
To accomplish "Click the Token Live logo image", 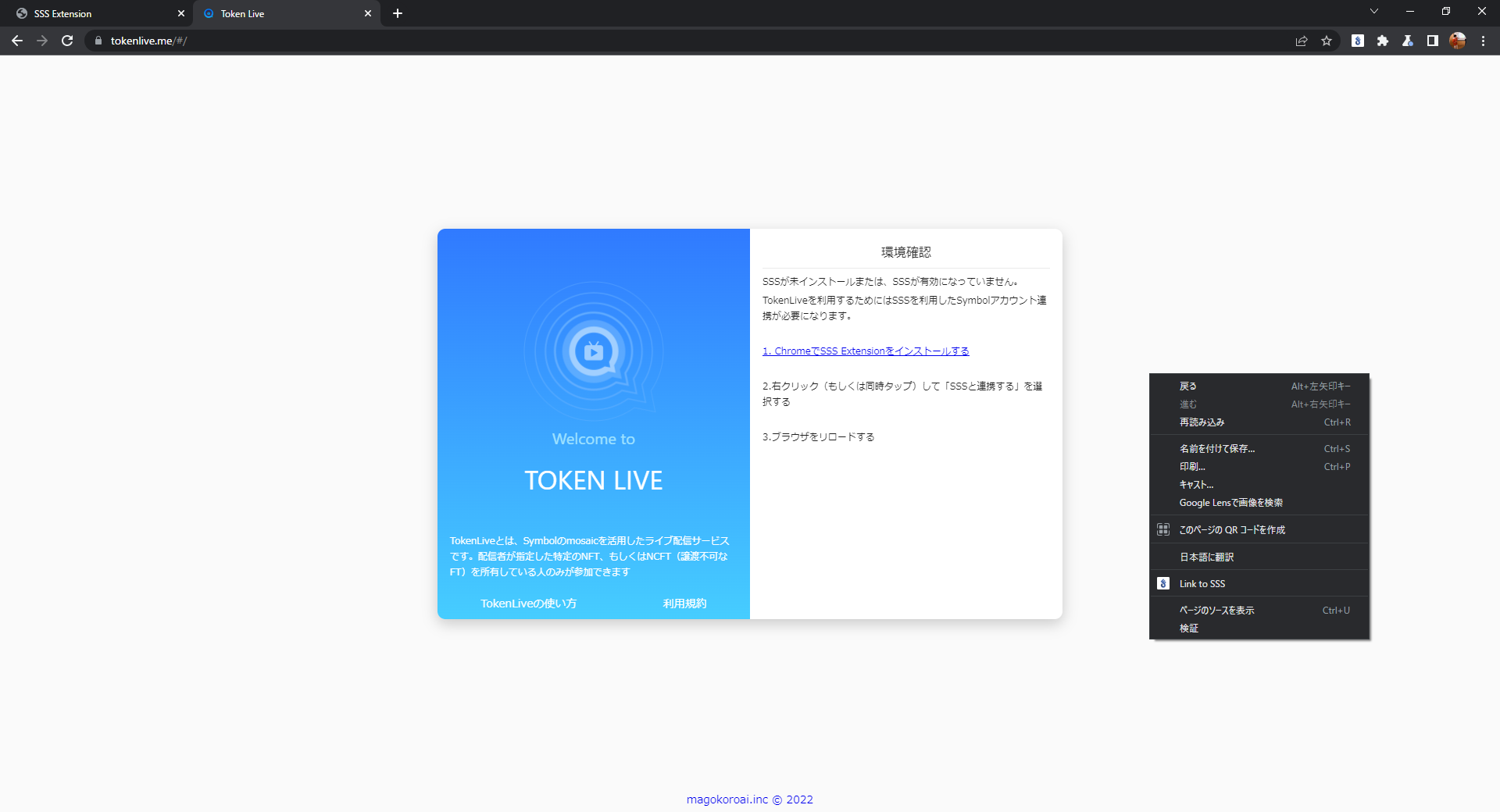I will pos(594,351).
